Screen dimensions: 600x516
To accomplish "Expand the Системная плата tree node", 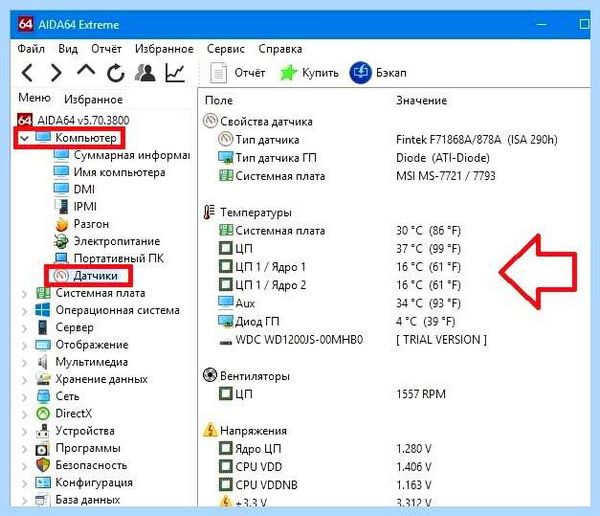I will 24,293.
